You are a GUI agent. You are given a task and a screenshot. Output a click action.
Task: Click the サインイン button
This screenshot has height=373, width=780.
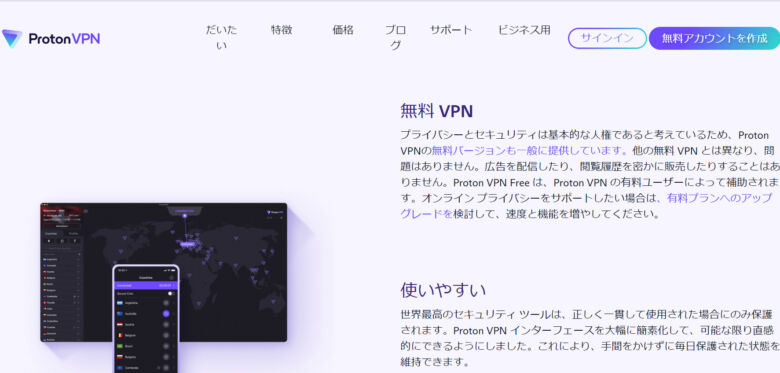[607, 38]
